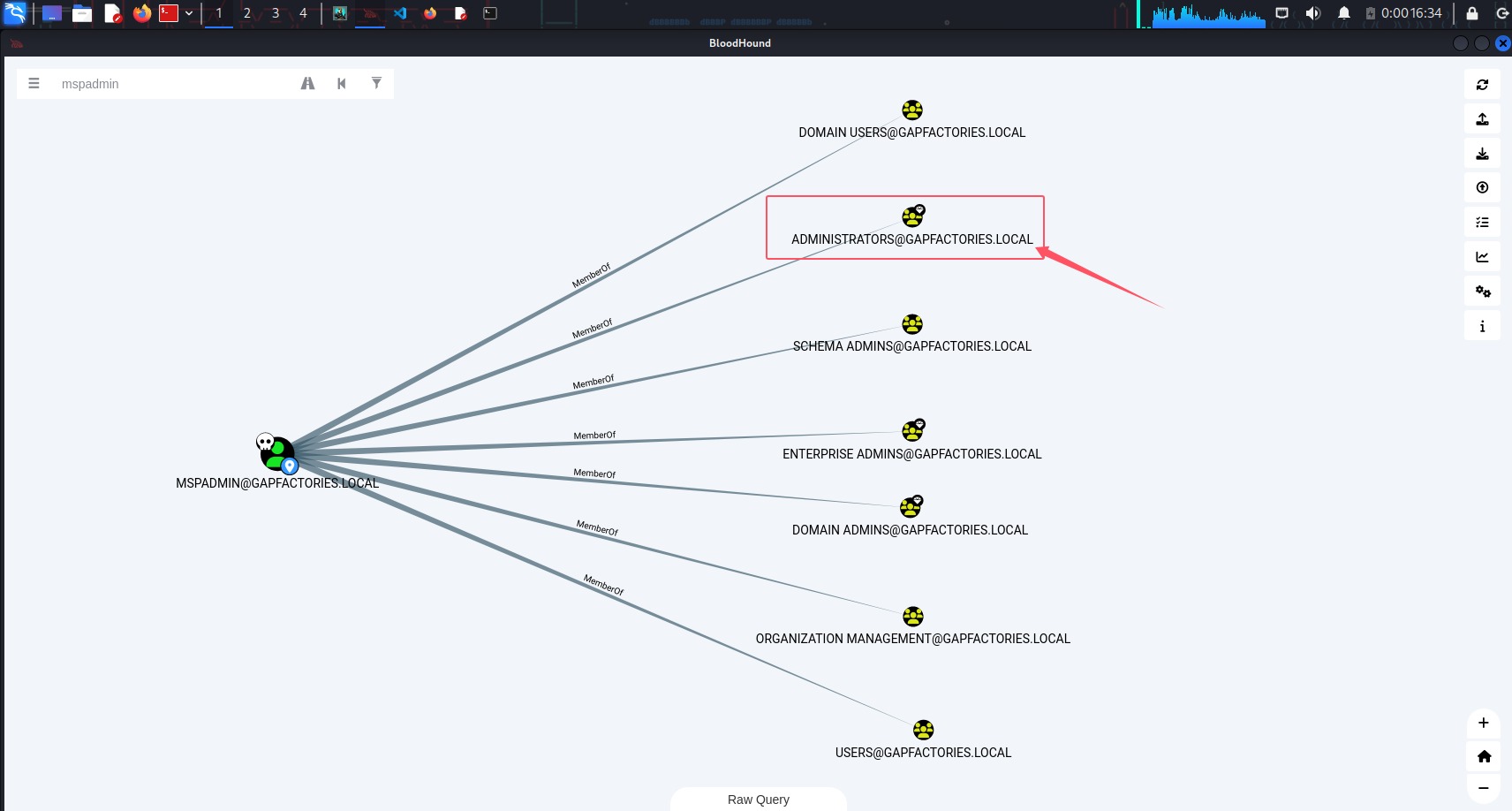Launch Firefox from the taskbar launcher
The height and width of the screenshot is (811, 1512).
click(142, 13)
